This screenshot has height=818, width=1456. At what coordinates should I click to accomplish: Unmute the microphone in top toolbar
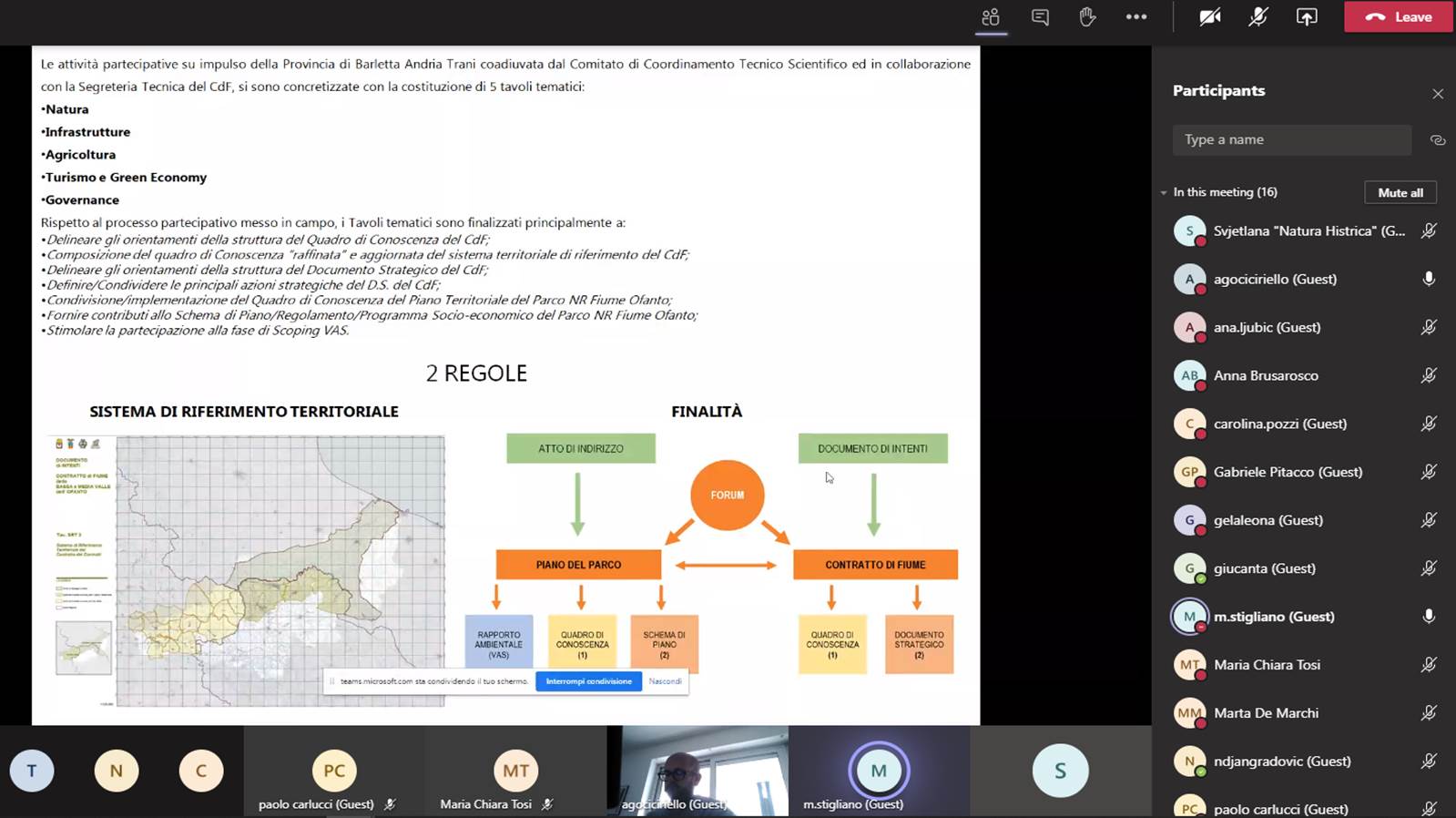pos(1257,17)
